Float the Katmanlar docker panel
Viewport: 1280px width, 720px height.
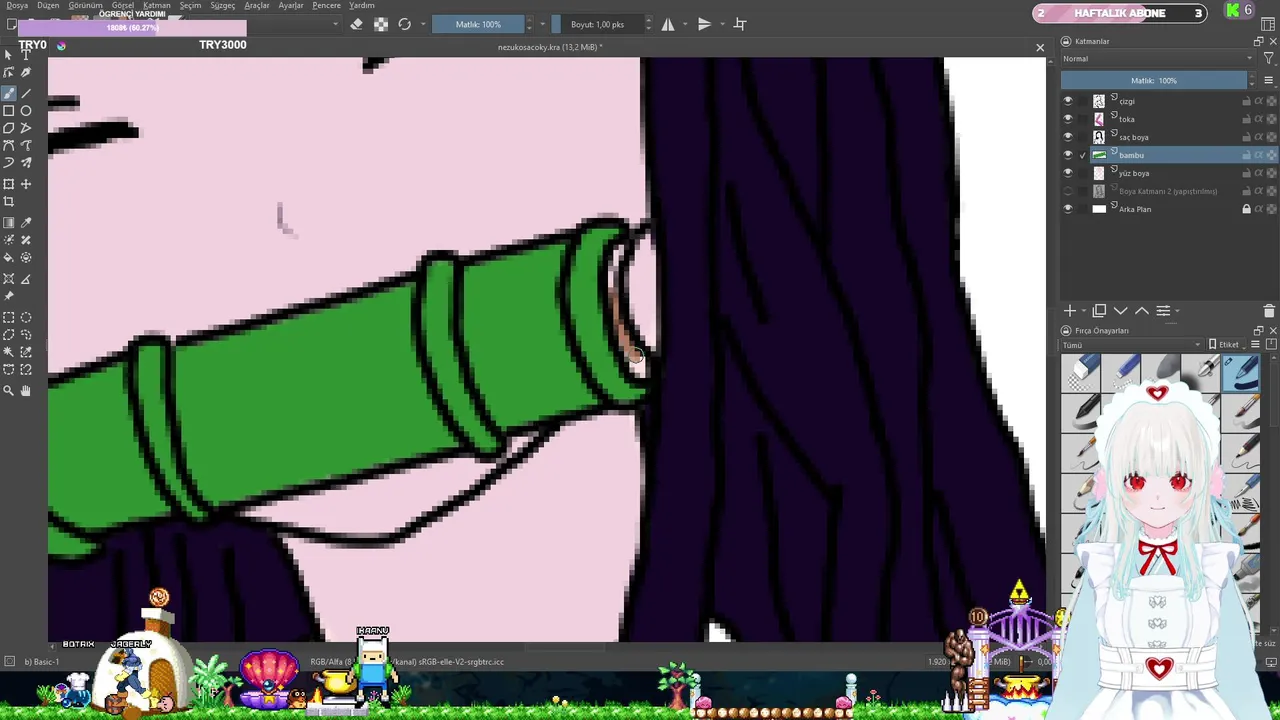[x=1258, y=41]
